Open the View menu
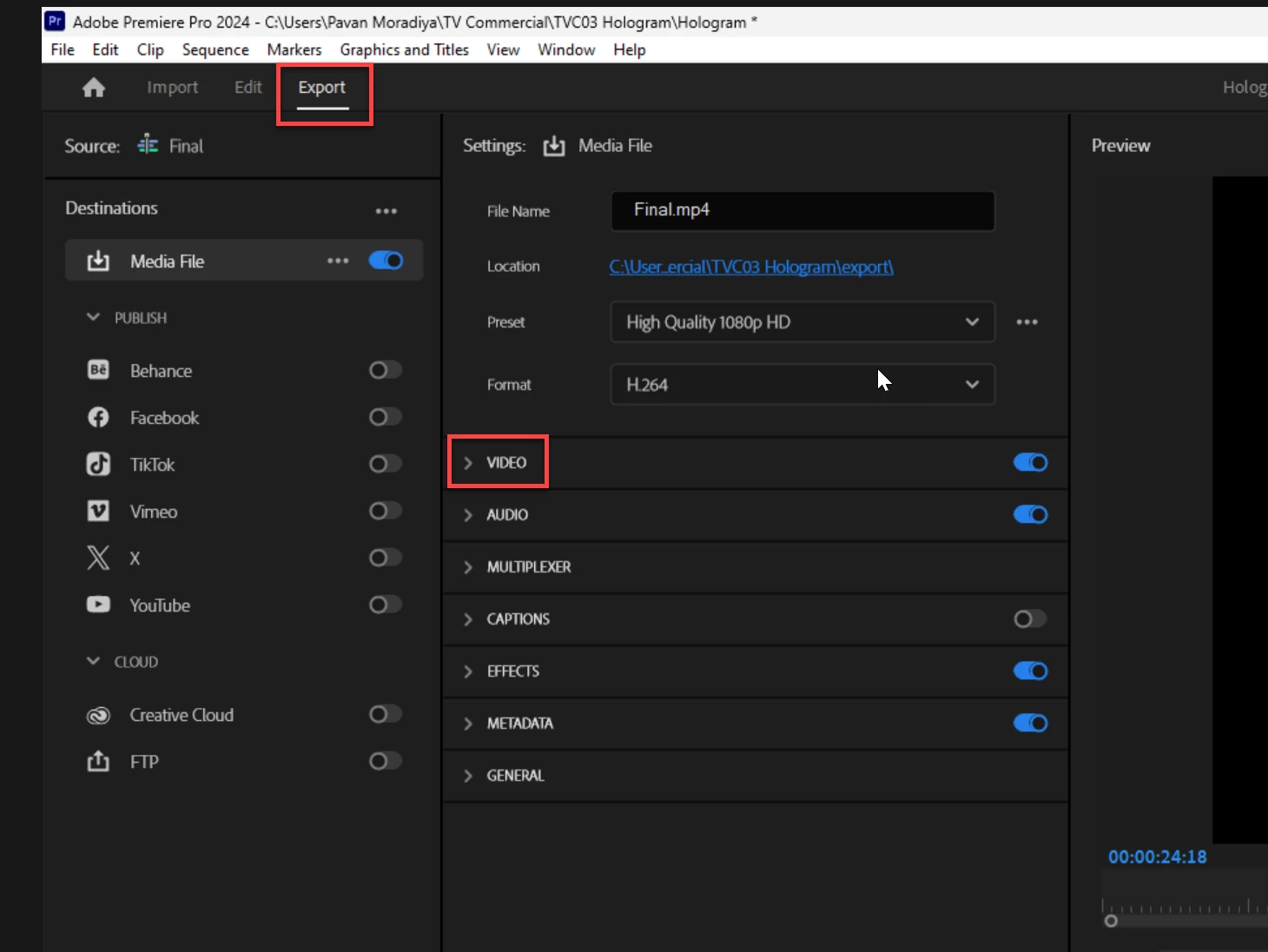This screenshot has width=1268, height=952. 503,50
